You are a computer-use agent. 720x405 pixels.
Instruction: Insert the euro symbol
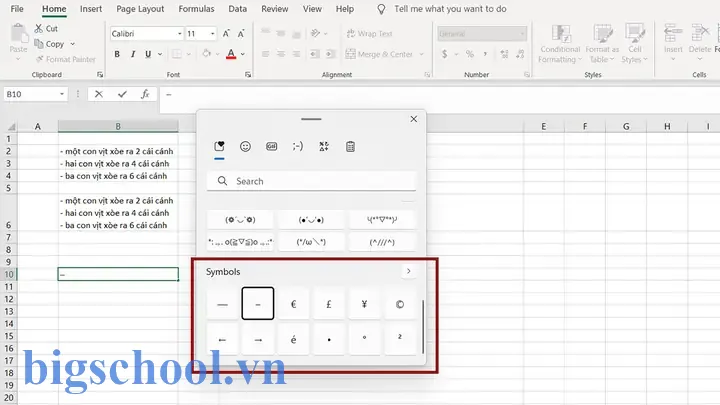point(293,304)
